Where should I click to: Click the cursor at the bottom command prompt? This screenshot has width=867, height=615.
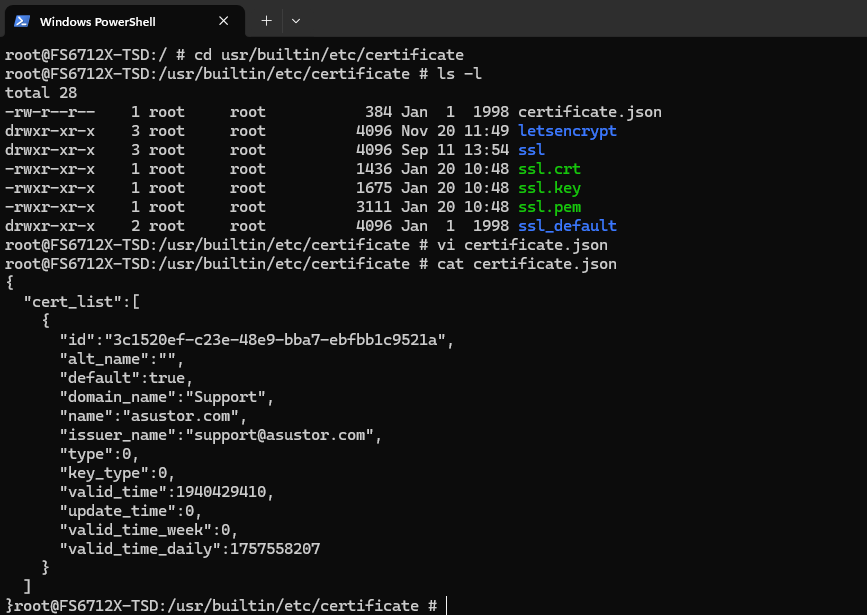click(x=447, y=606)
